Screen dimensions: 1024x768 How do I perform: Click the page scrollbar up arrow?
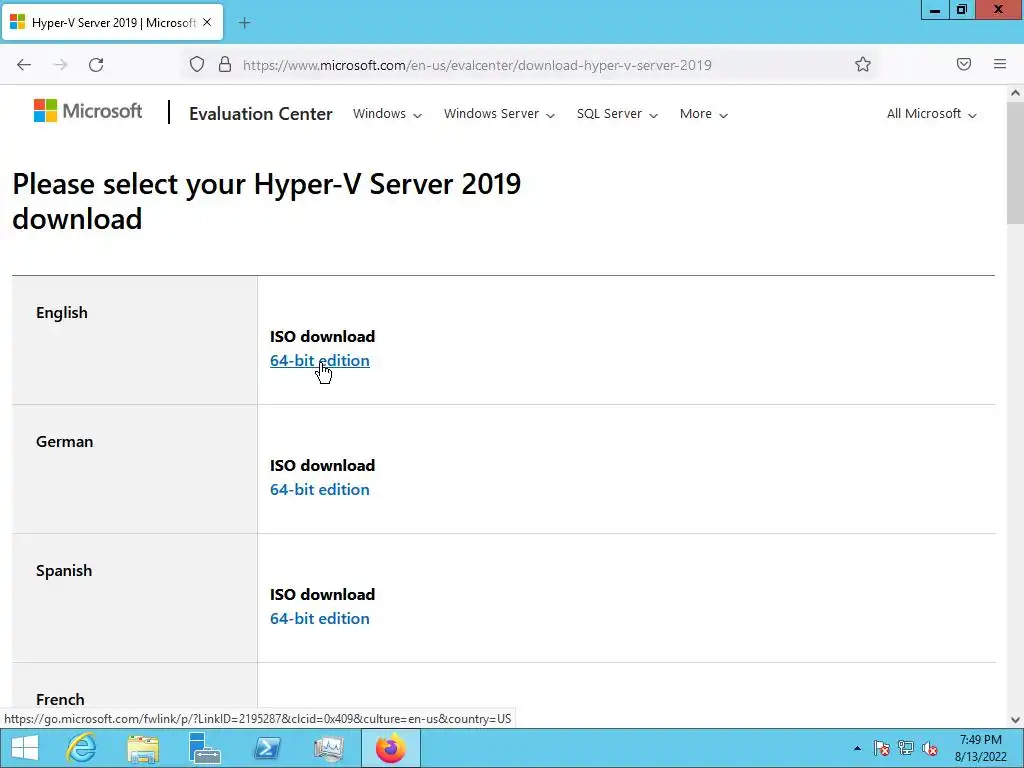pyautogui.click(x=1015, y=93)
